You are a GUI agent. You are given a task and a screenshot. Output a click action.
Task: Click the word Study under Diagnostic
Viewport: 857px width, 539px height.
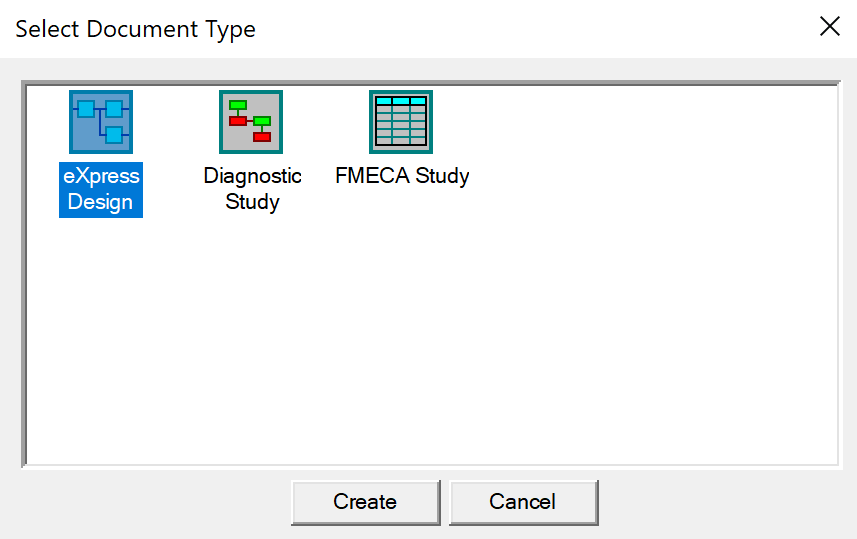252,202
